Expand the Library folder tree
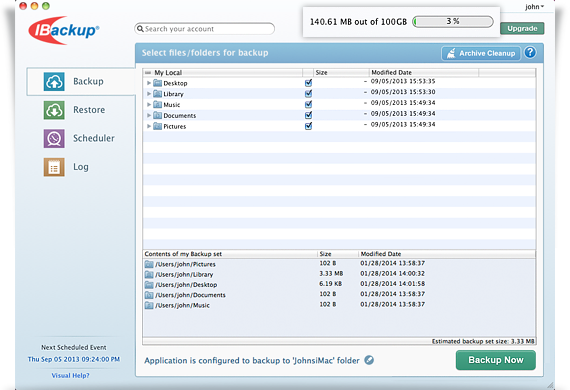 [149, 94]
